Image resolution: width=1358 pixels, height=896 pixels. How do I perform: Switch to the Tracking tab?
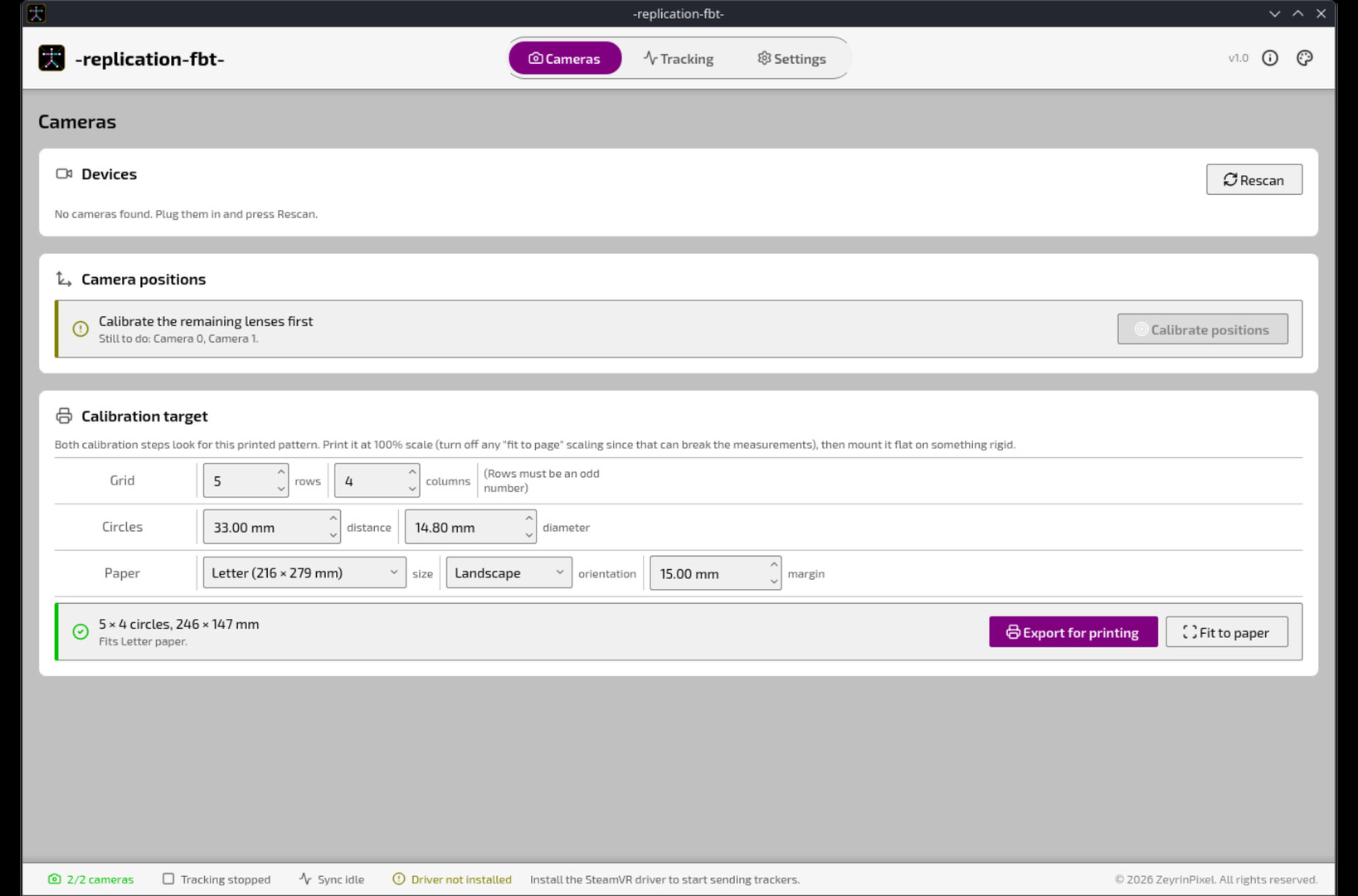679,58
